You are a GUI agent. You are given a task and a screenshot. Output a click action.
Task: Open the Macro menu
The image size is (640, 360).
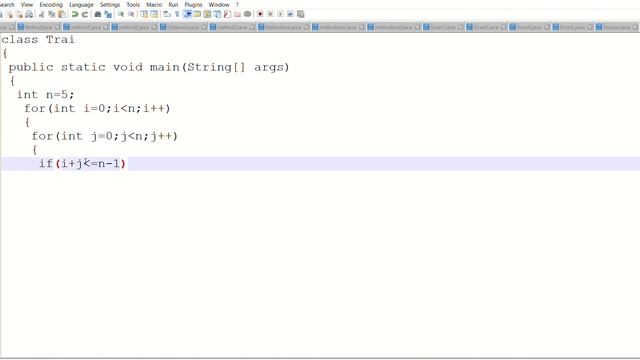click(154, 4)
